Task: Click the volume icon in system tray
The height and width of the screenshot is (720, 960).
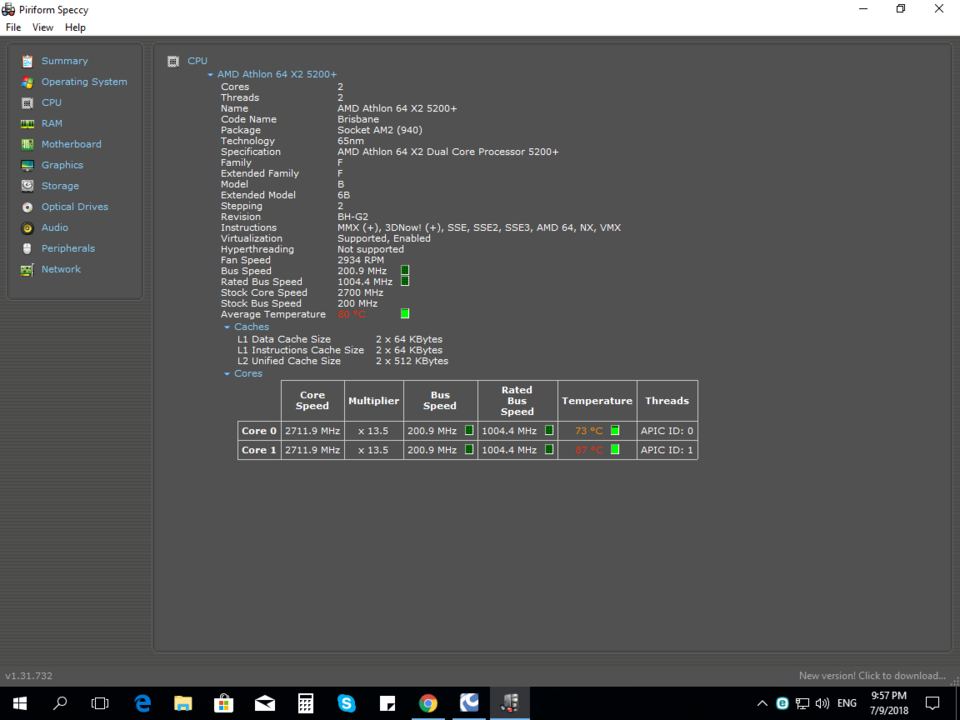Action: [822, 703]
